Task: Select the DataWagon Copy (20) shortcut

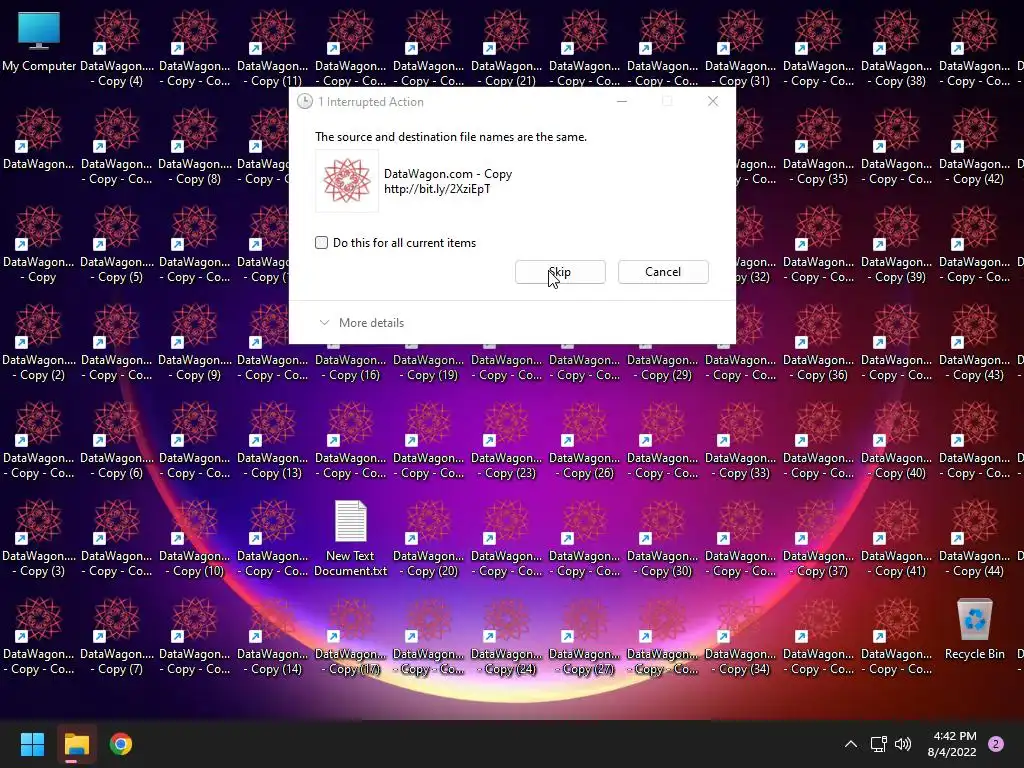Action: pyautogui.click(x=428, y=539)
